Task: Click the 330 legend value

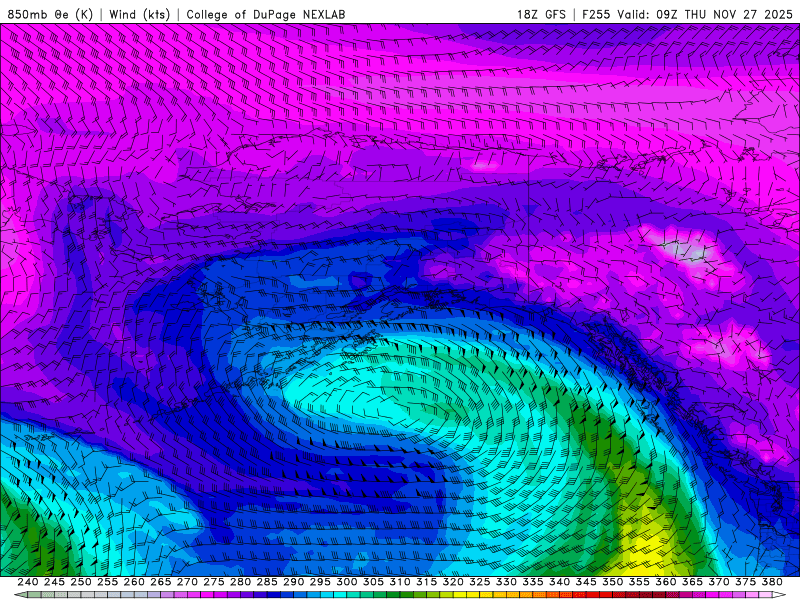Action: pyautogui.click(x=506, y=582)
